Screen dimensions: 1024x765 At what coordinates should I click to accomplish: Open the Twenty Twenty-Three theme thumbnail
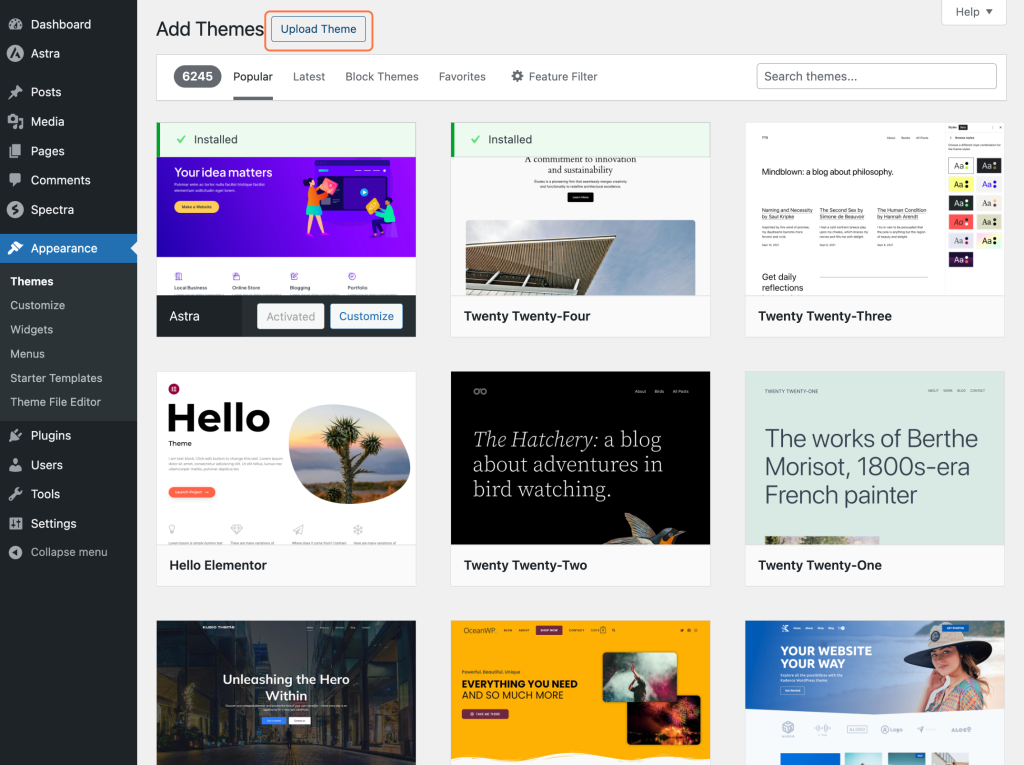[874, 209]
